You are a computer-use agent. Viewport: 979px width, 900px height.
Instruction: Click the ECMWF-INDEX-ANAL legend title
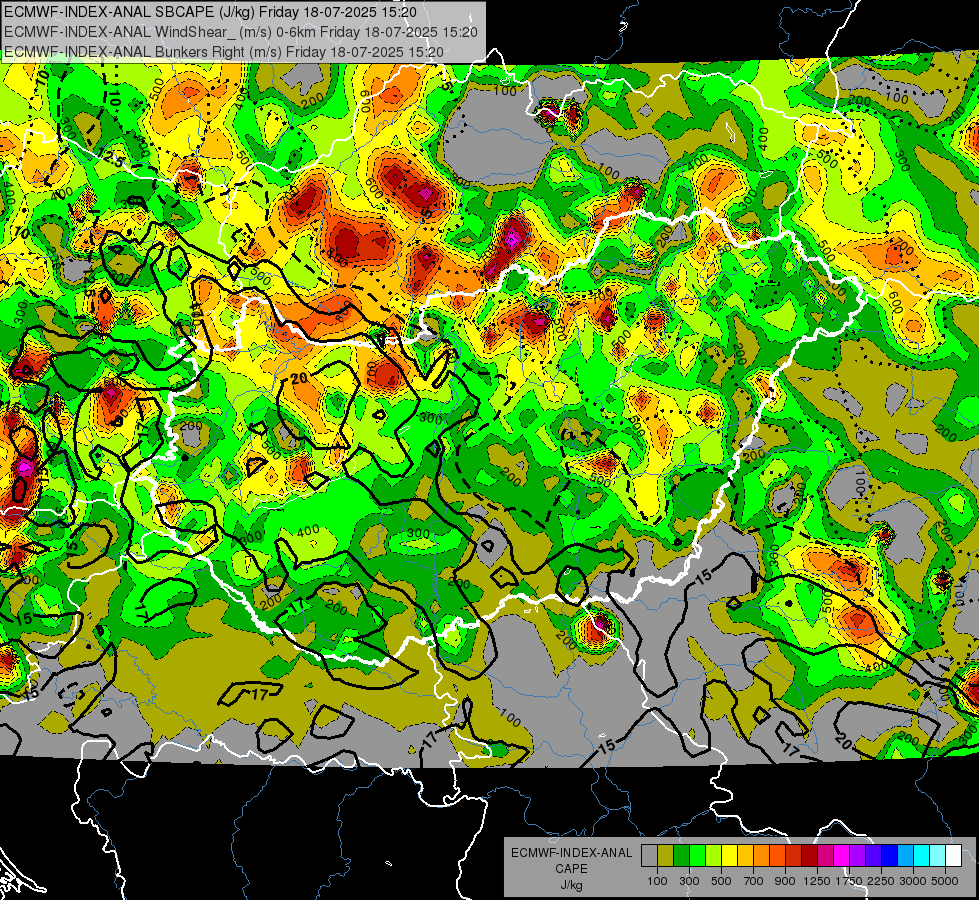[x=571, y=853]
